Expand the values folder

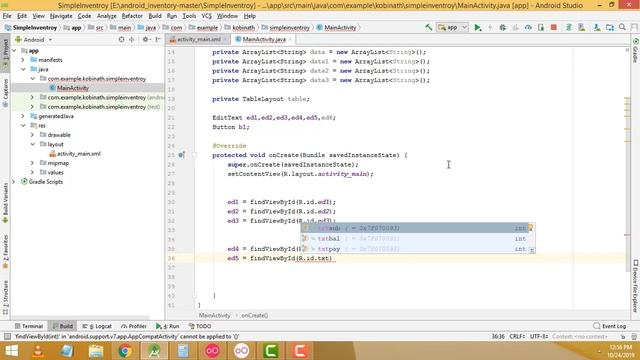(x=32, y=172)
